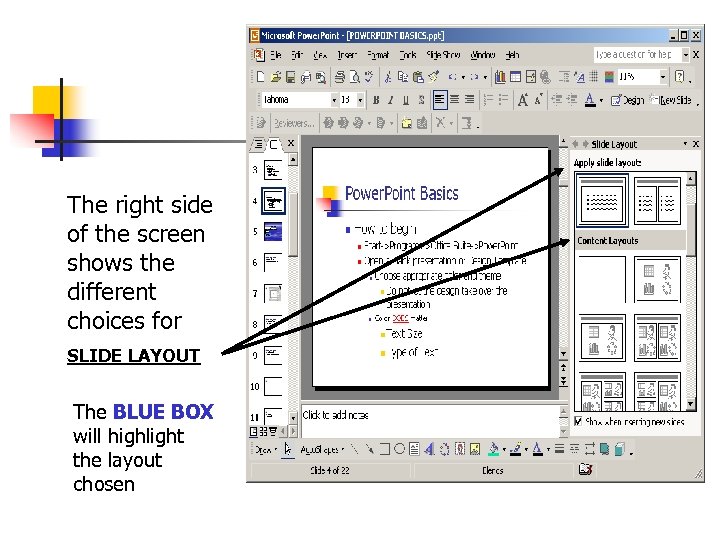Screen dimensions: 720x540
Task: Click the Decrease Font Size icon
Action: 538,99
